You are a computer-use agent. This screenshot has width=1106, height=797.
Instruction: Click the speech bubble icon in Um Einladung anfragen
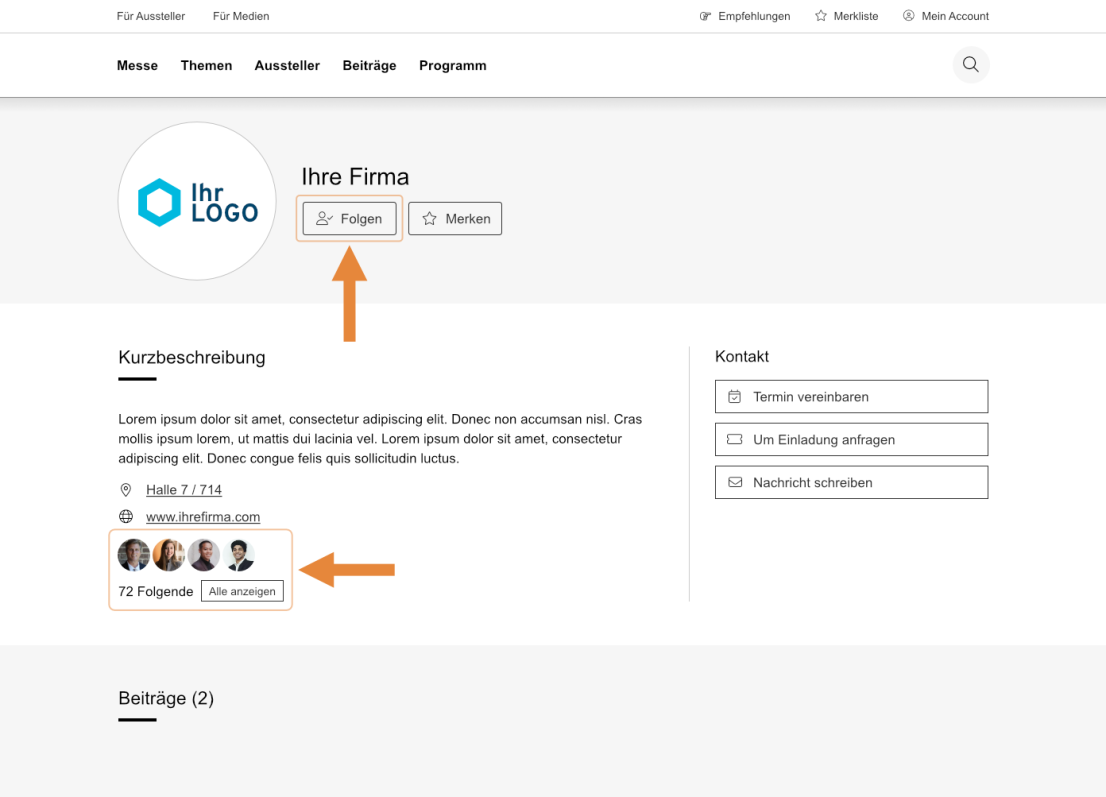click(x=734, y=439)
